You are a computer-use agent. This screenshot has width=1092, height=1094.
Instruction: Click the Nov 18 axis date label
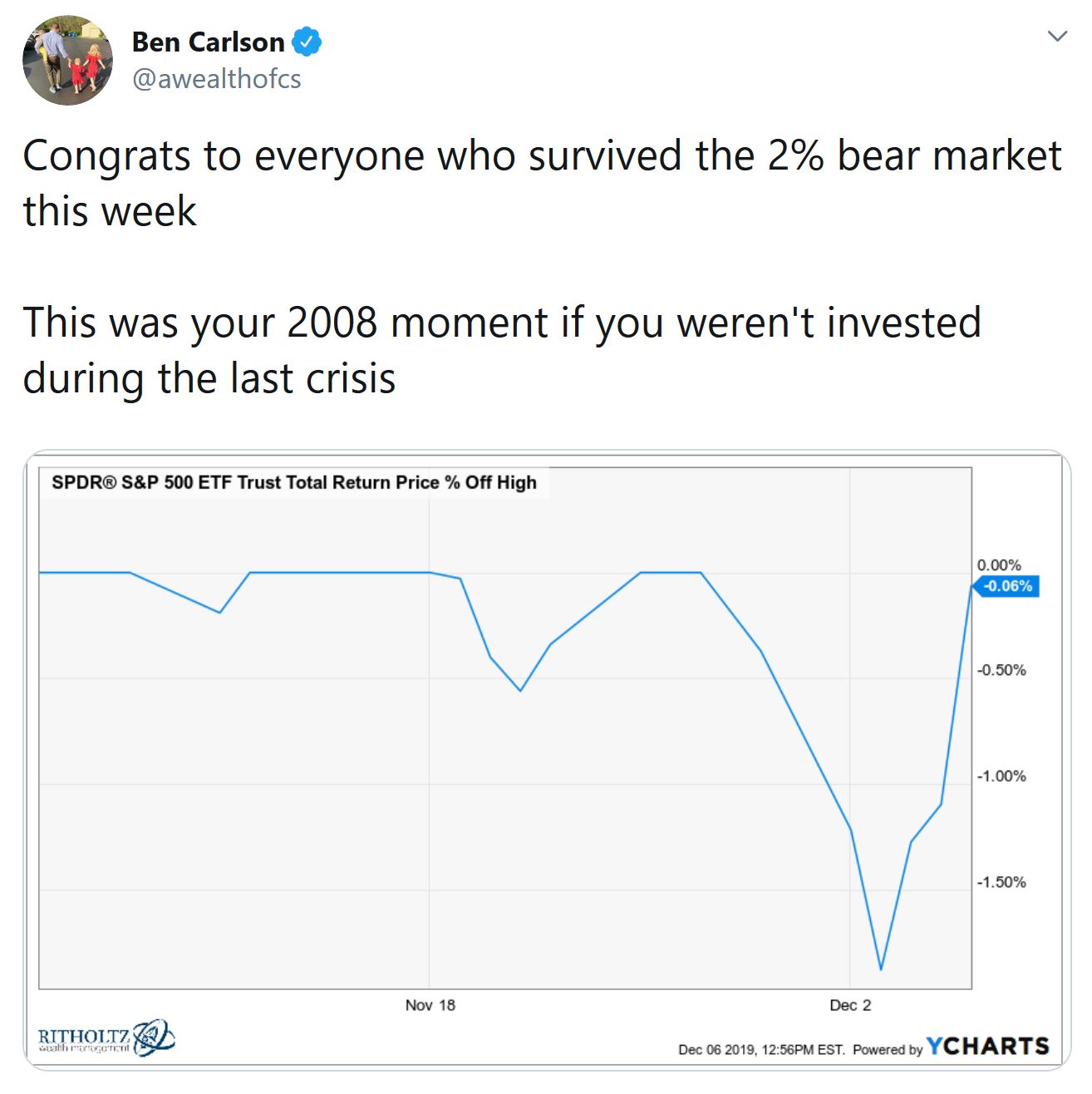(x=430, y=1005)
